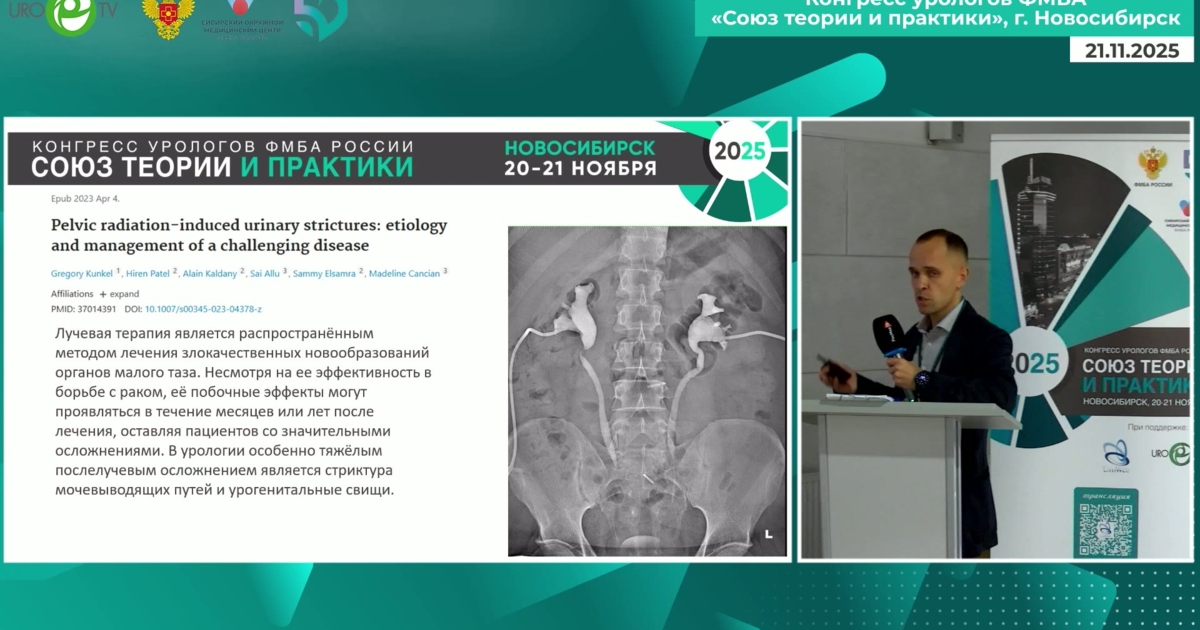Image resolution: width=1200 pixels, height=630 pixels.
Task: Open author link Gregory Kunkel
Action: click(83, 272)
